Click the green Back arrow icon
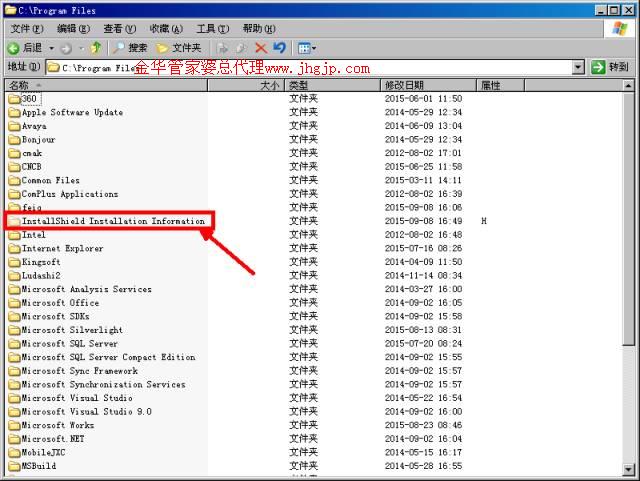This screenshot has width=640, height=481. (x=13, y=49)
